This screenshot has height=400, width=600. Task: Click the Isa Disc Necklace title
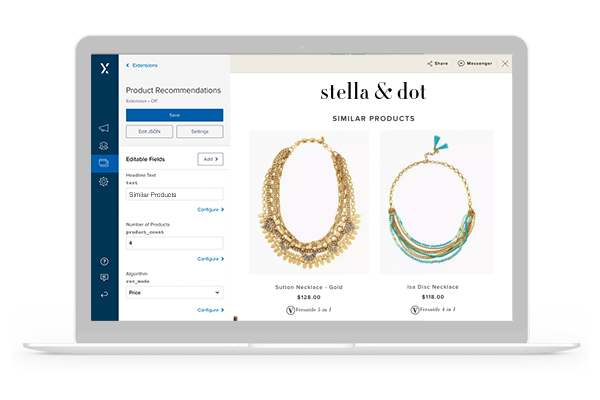[433, 287]
